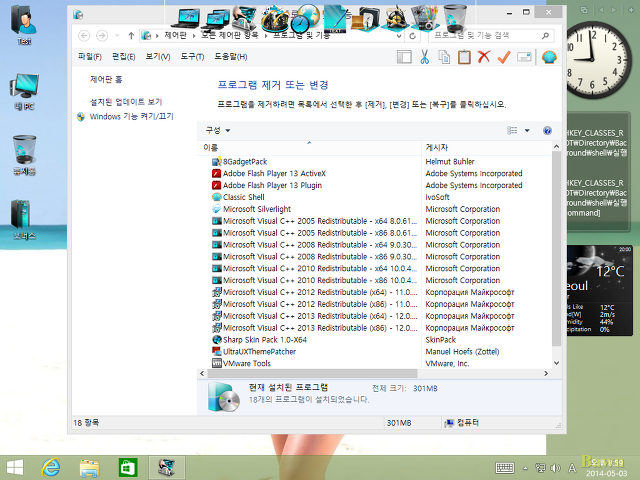
Task: Open the recycle bin dock icon at top
Action: tap(455, 18)
